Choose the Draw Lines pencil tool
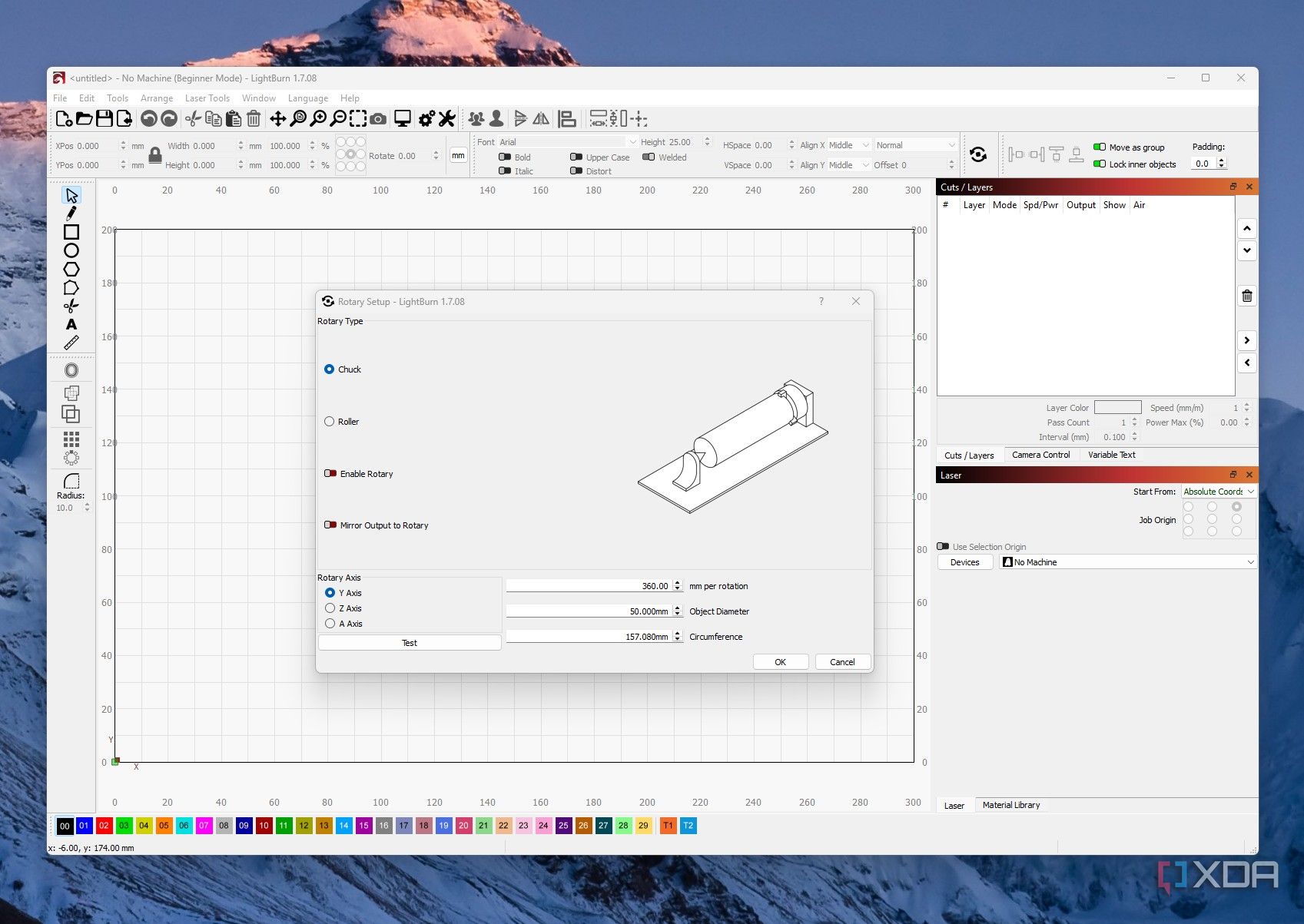 [x=71, y=214]
